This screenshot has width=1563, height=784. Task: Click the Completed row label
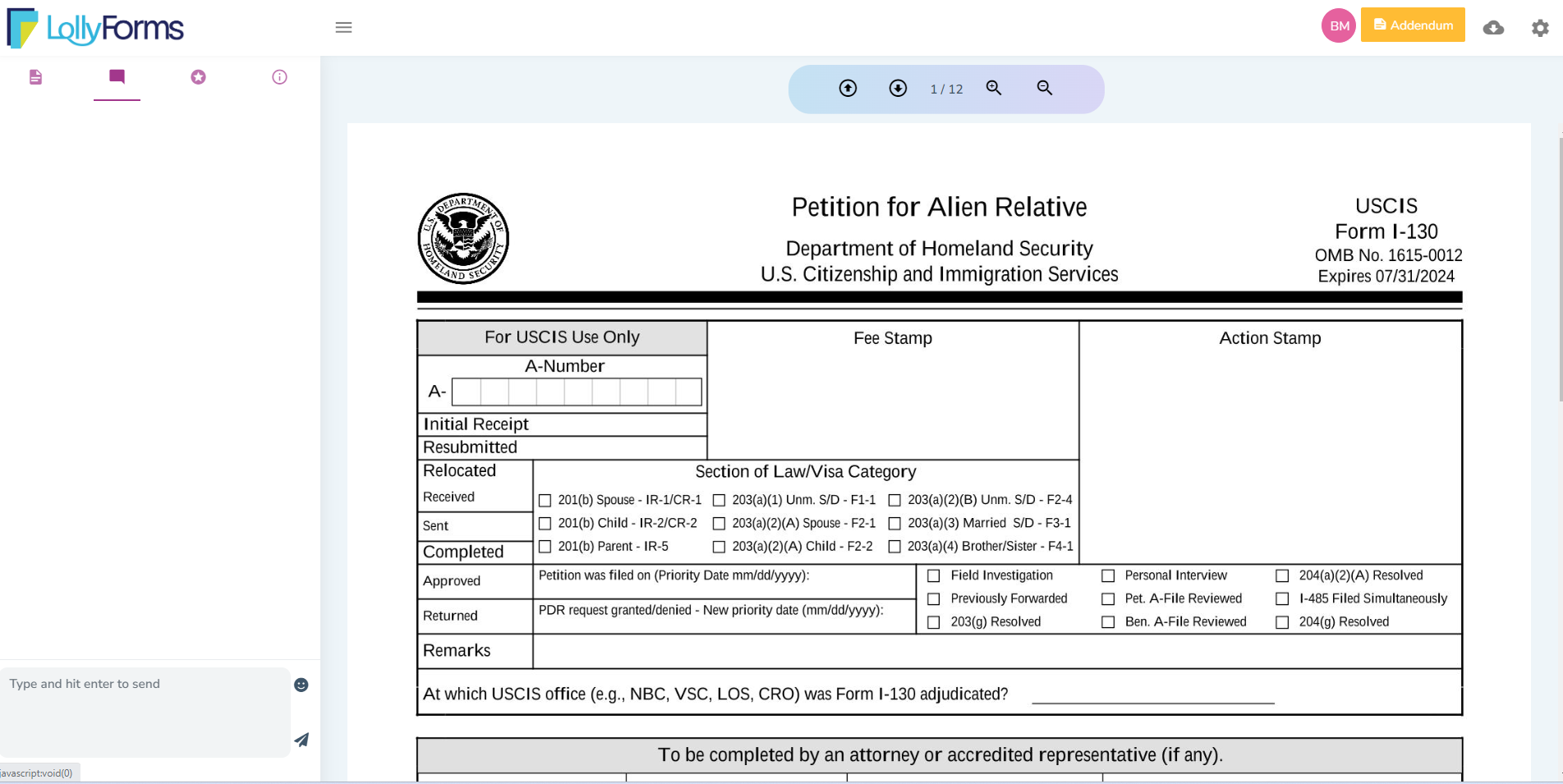(463, 552)
